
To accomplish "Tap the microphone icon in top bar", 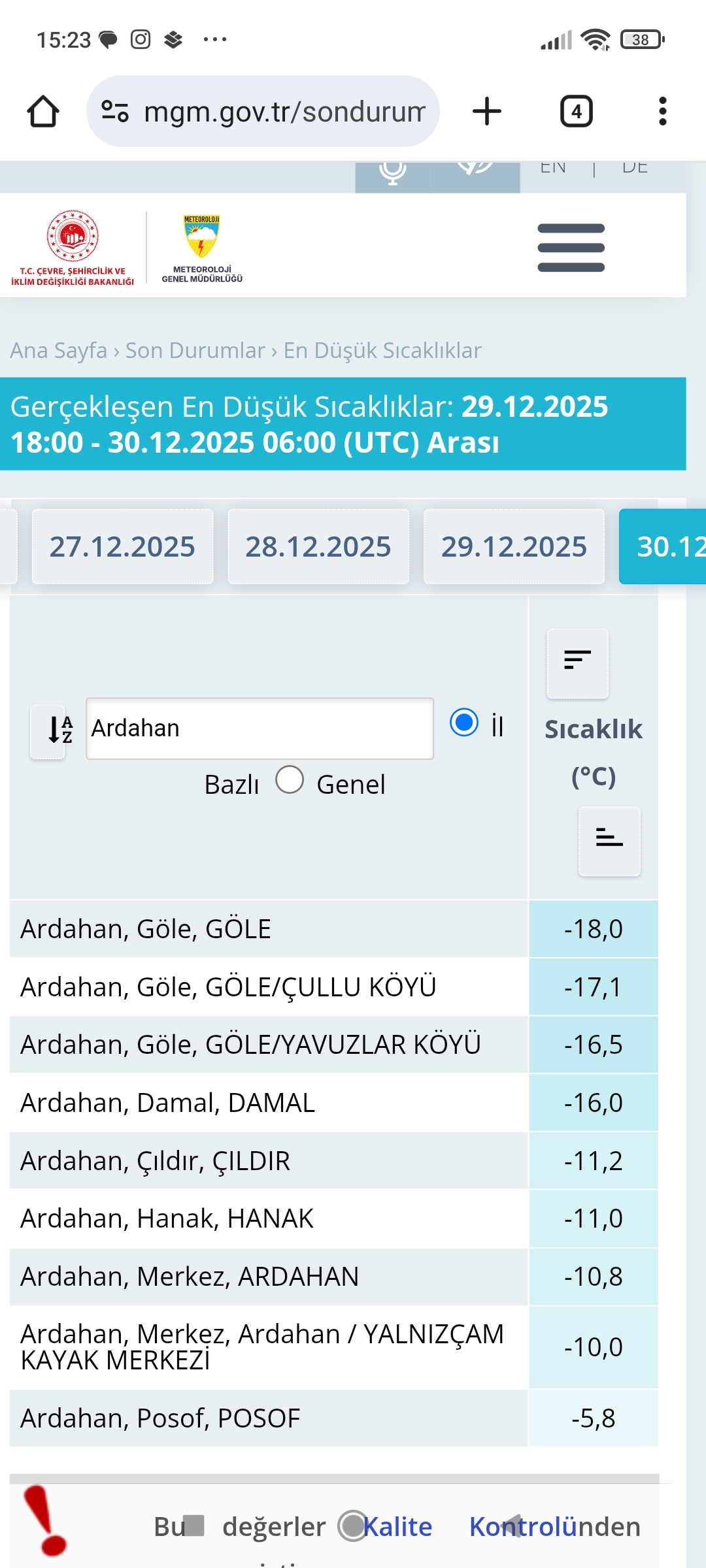I will 392,172.
